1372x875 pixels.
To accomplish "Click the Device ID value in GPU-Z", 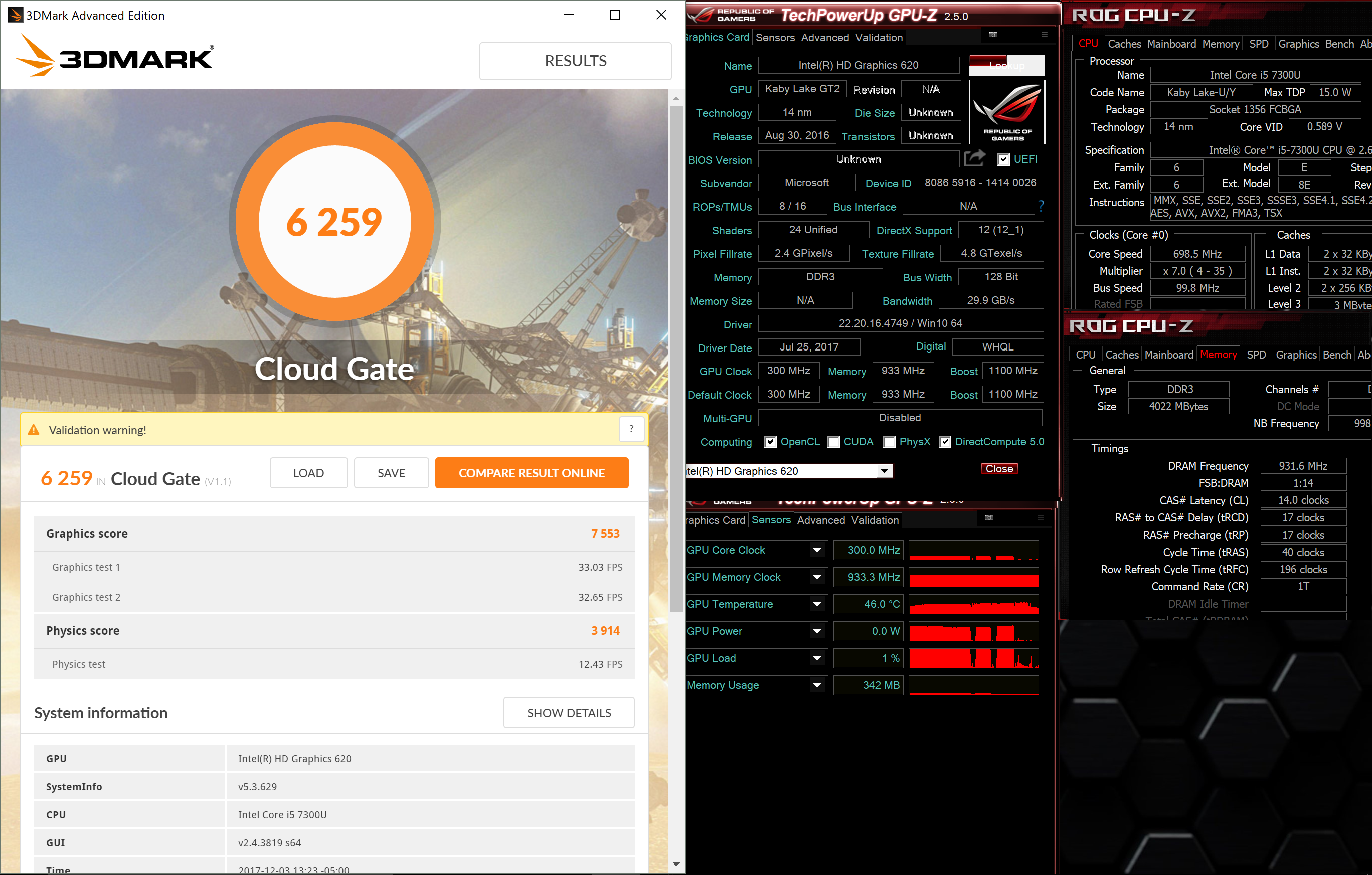I will [x=980, y=183].
